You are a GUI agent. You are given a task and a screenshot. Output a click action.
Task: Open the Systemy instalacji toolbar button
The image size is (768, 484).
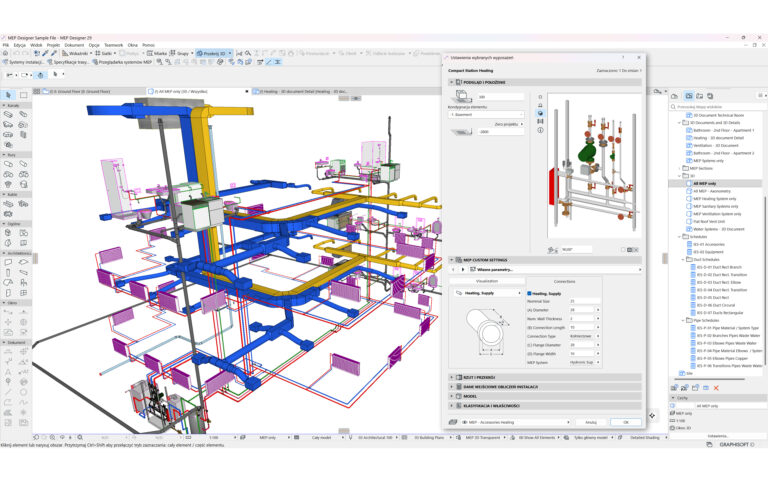click(x=24, y=62)
